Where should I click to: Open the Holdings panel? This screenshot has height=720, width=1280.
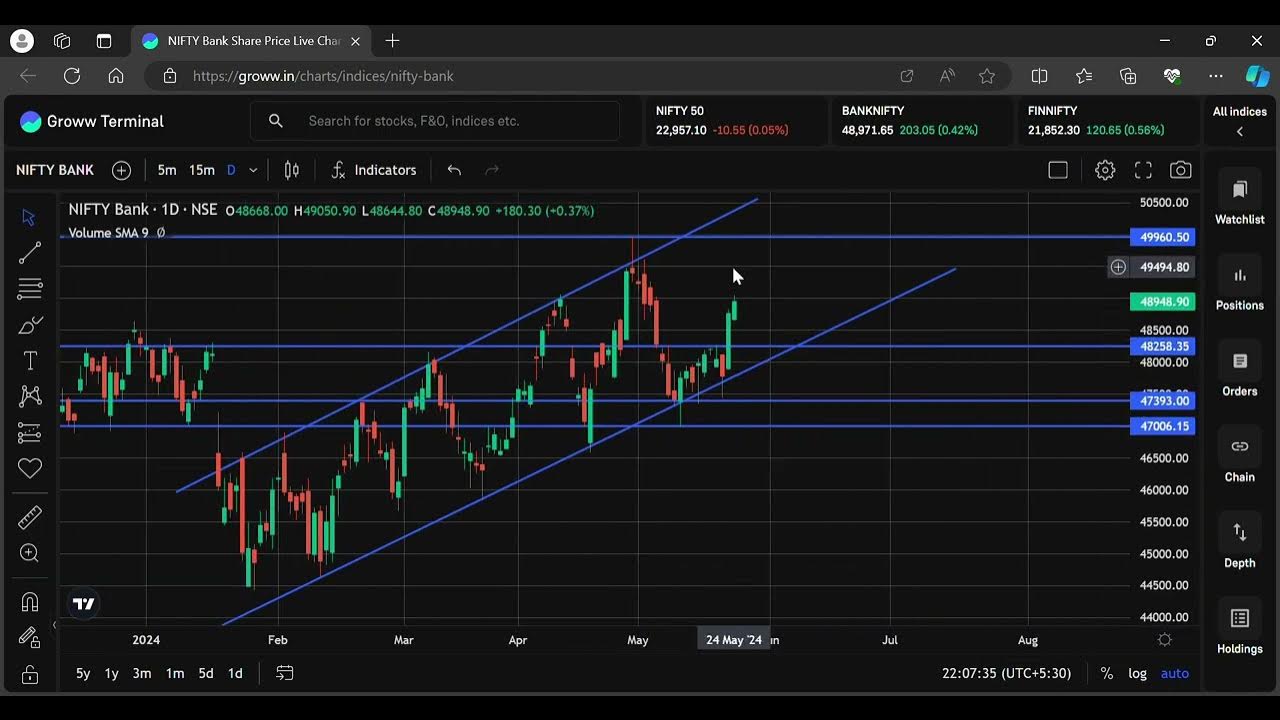tap(1240, 633)
